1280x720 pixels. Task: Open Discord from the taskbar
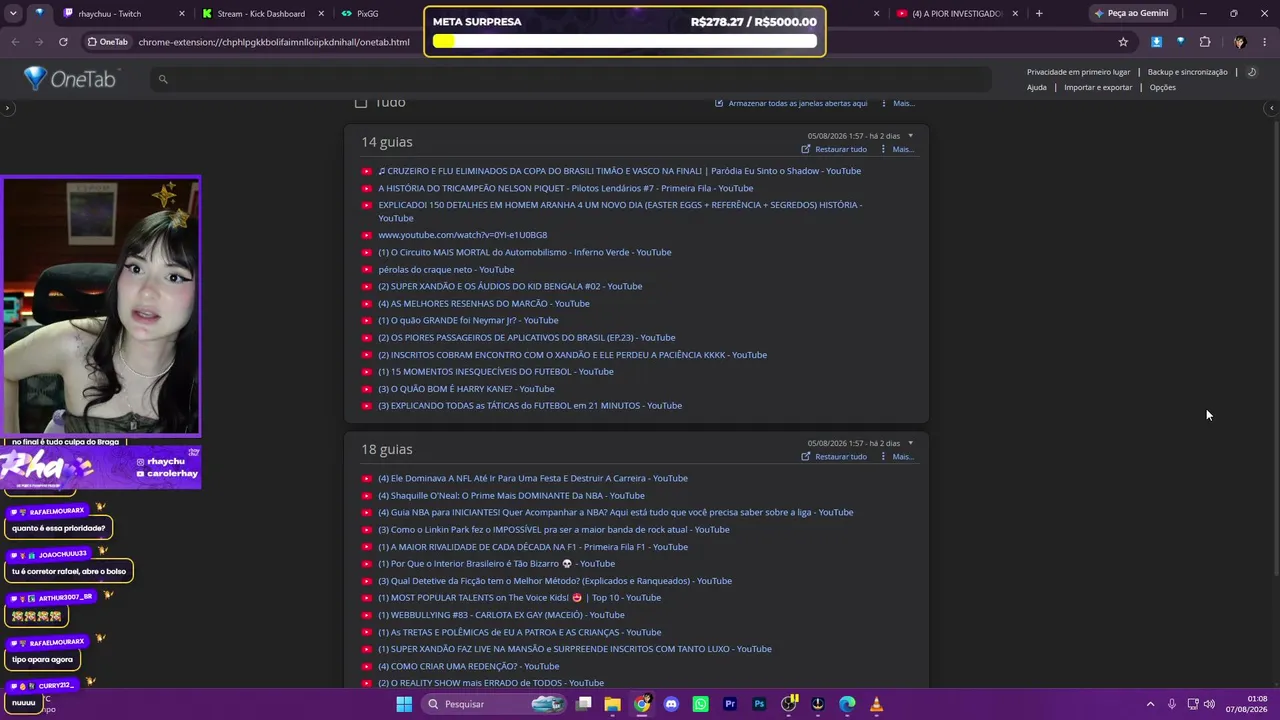(671, 704)
